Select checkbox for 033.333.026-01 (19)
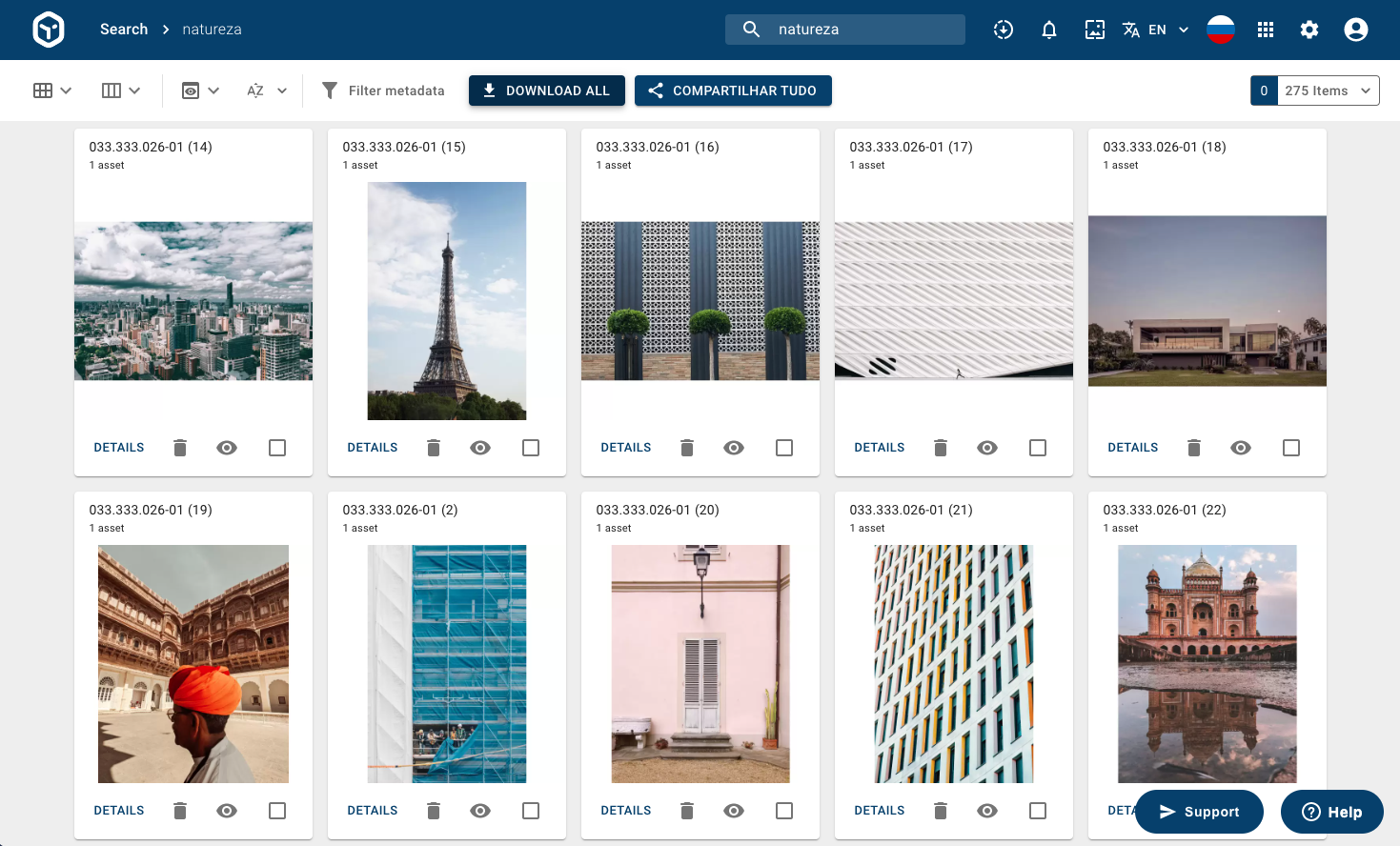 tap(277, 811)
